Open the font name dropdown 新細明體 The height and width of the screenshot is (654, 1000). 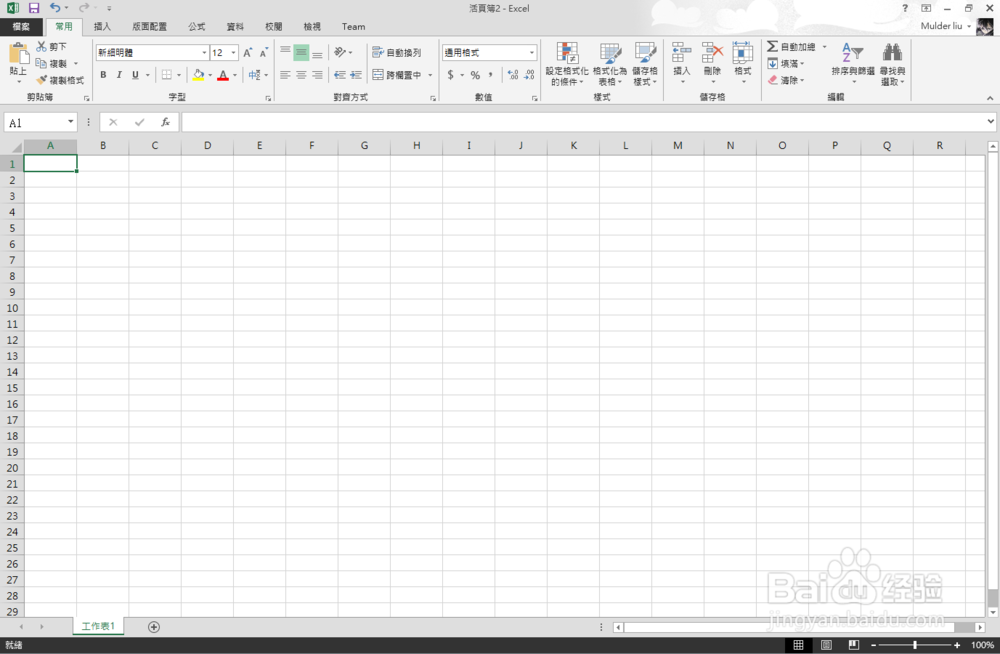click(x=204, y=52)
